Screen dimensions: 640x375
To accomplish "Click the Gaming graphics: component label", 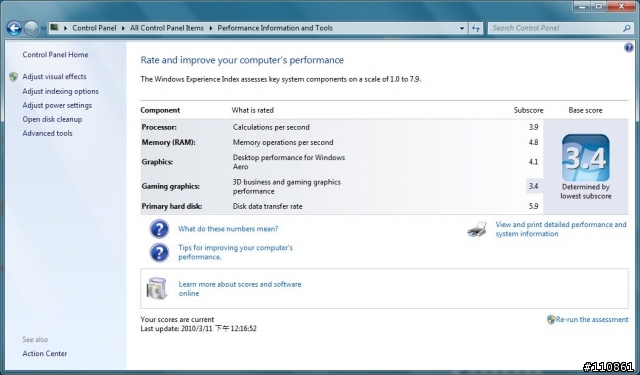I will 171,186.
